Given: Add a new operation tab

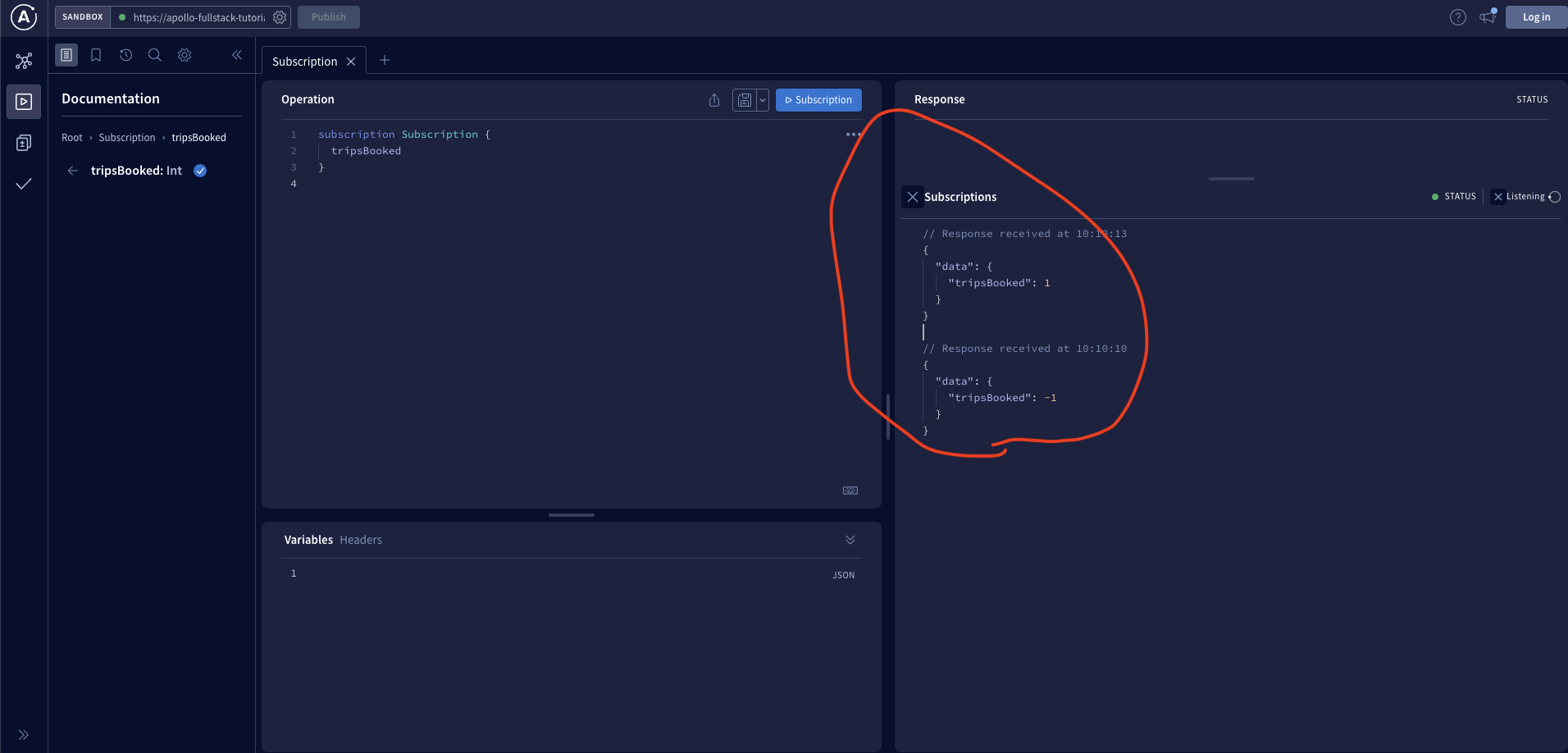Looking at the screenshot, I should click(x=385, y=60).
